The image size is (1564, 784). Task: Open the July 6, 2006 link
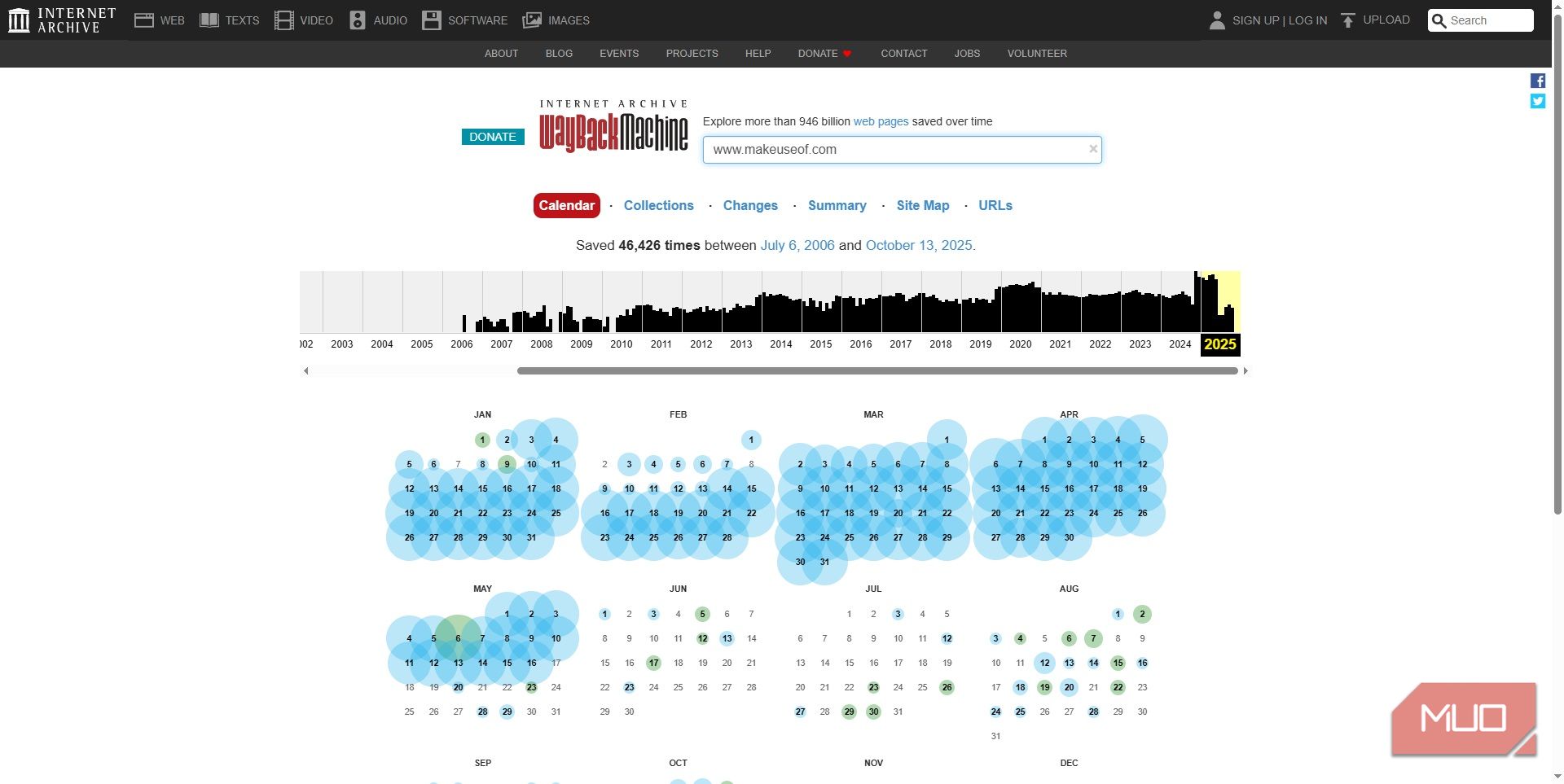click(x=797, y=245)
